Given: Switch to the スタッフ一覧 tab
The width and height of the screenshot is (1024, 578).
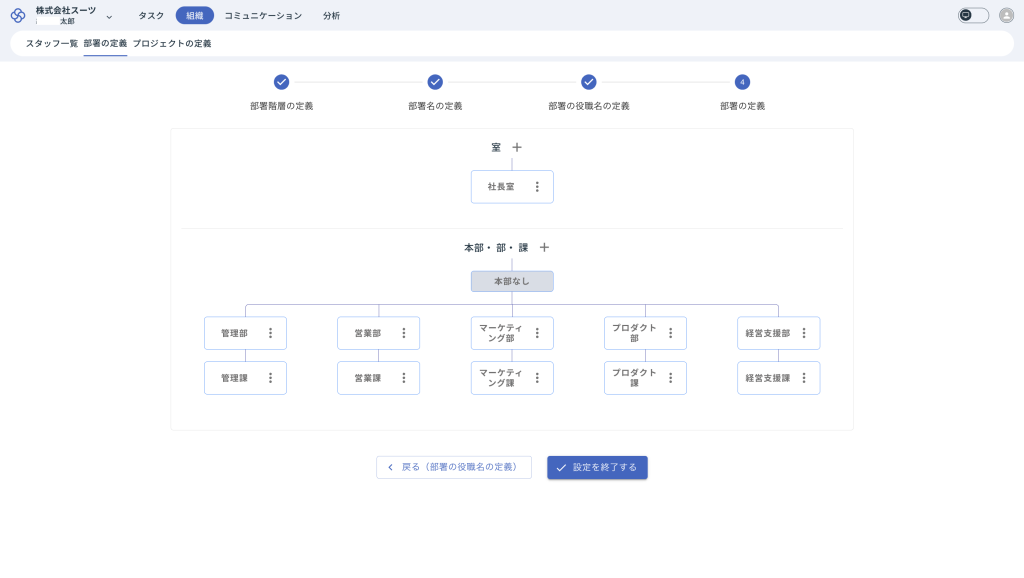Looking at the screenshot, I should (52, 44).
